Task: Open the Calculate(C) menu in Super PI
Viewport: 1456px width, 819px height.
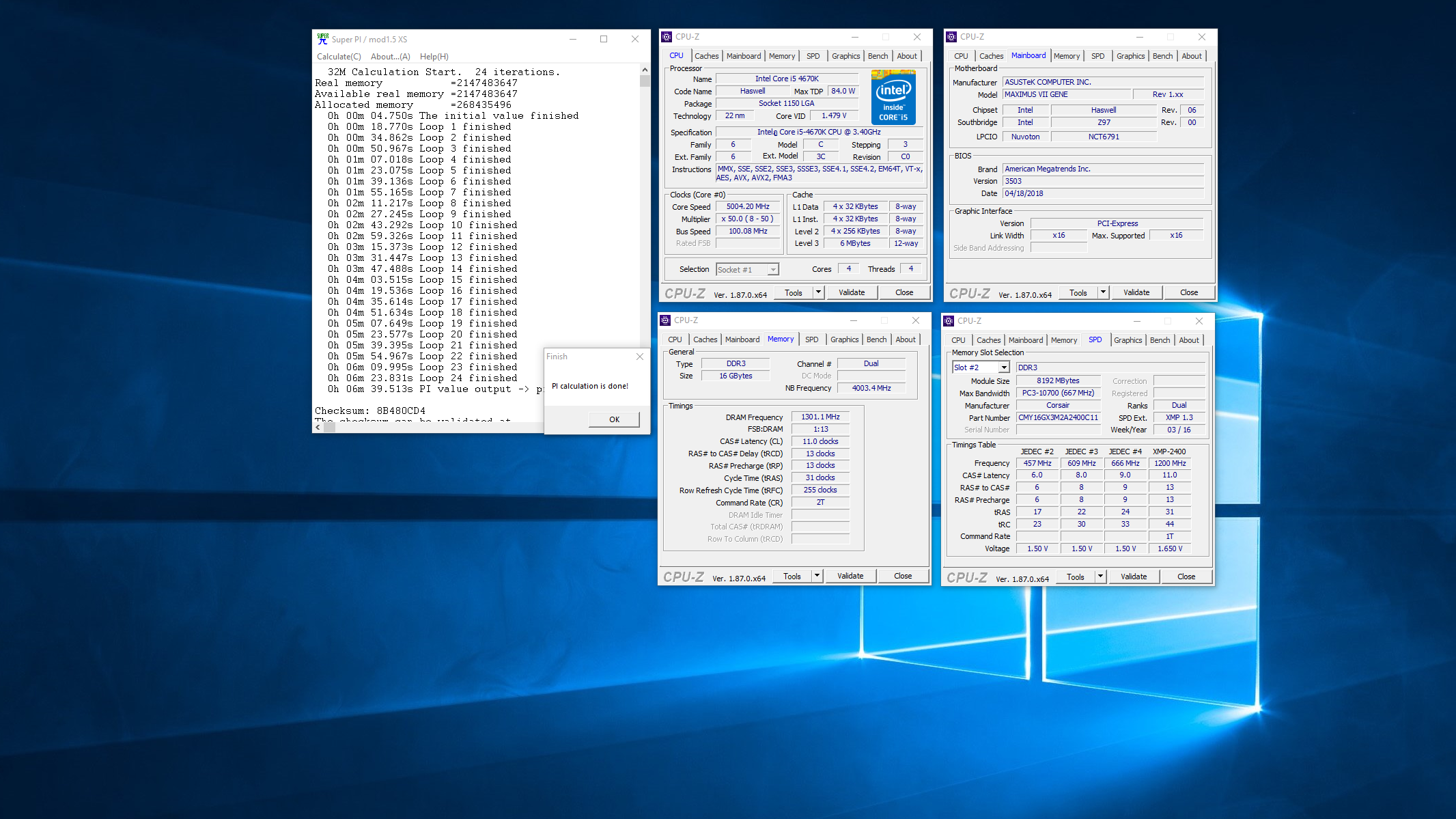Action: (x=339, y=57)
